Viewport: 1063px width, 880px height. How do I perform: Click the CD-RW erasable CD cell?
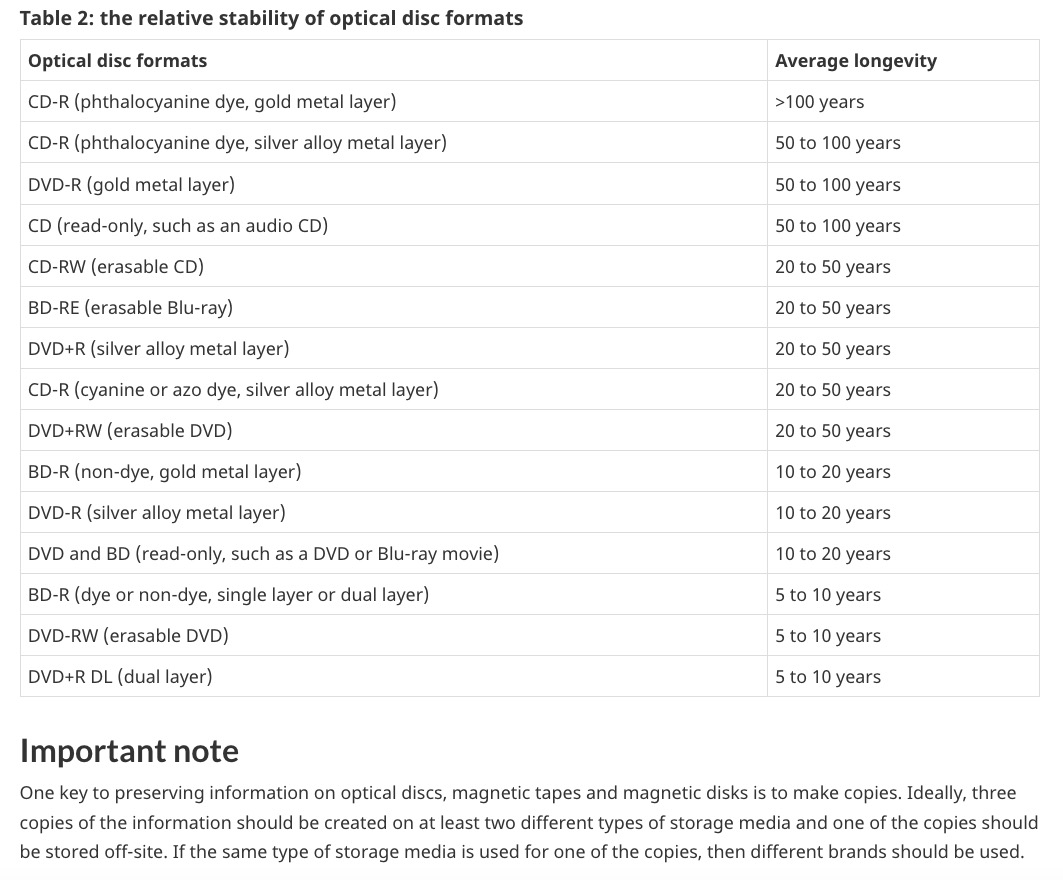[x=394, y=266]
